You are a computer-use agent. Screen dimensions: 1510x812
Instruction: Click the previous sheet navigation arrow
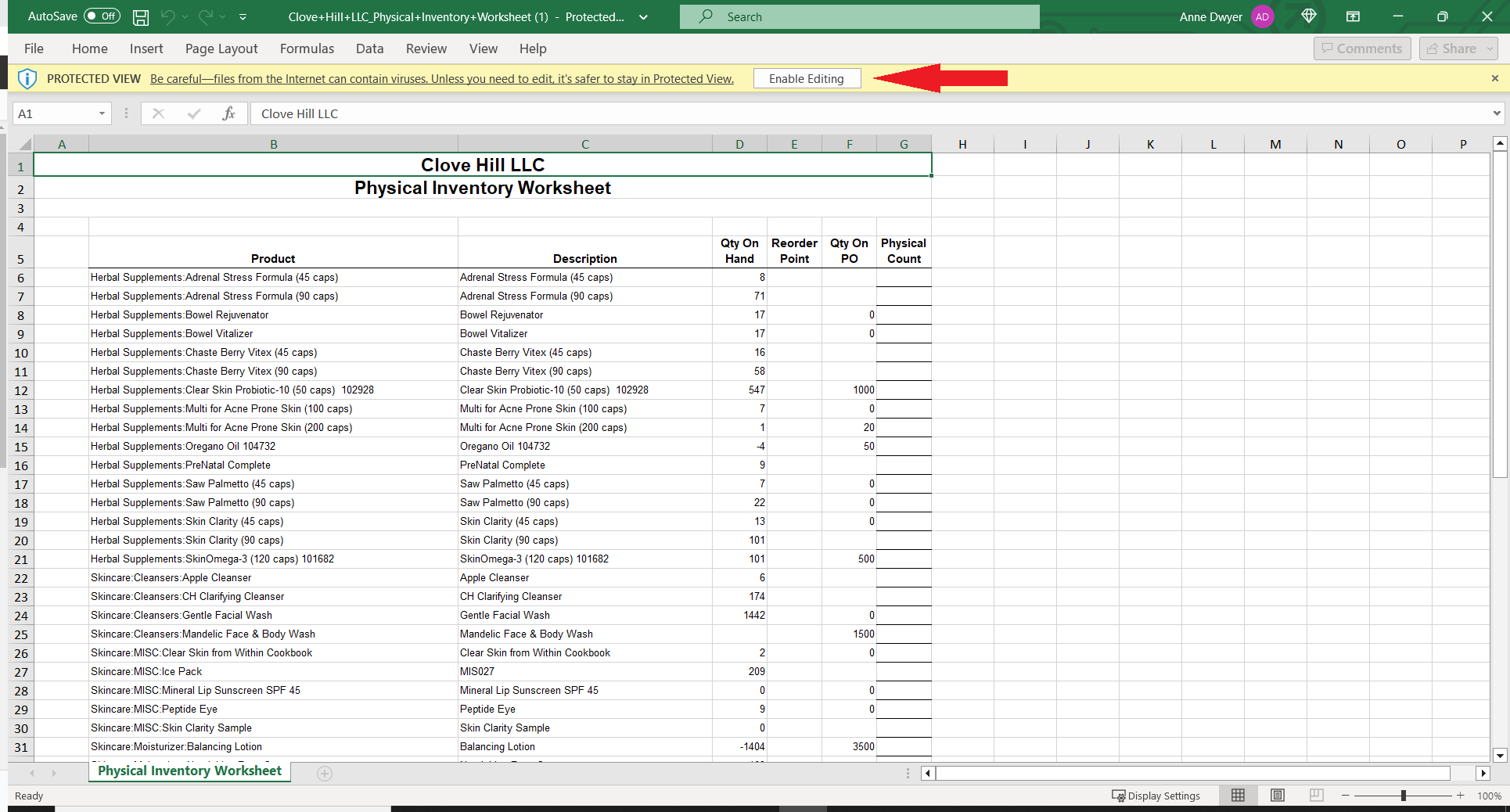click(32, 773)
